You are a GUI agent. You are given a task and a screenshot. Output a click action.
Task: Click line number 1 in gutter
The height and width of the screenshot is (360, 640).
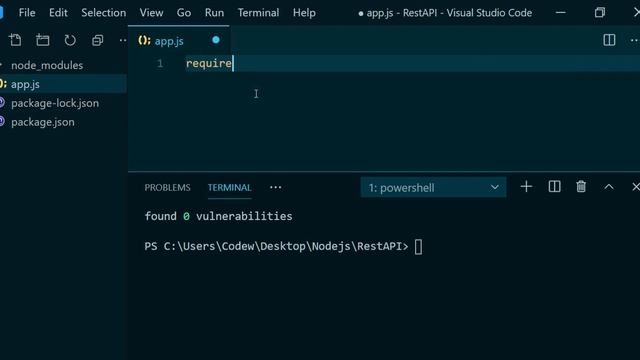click(x=160, y=63)
